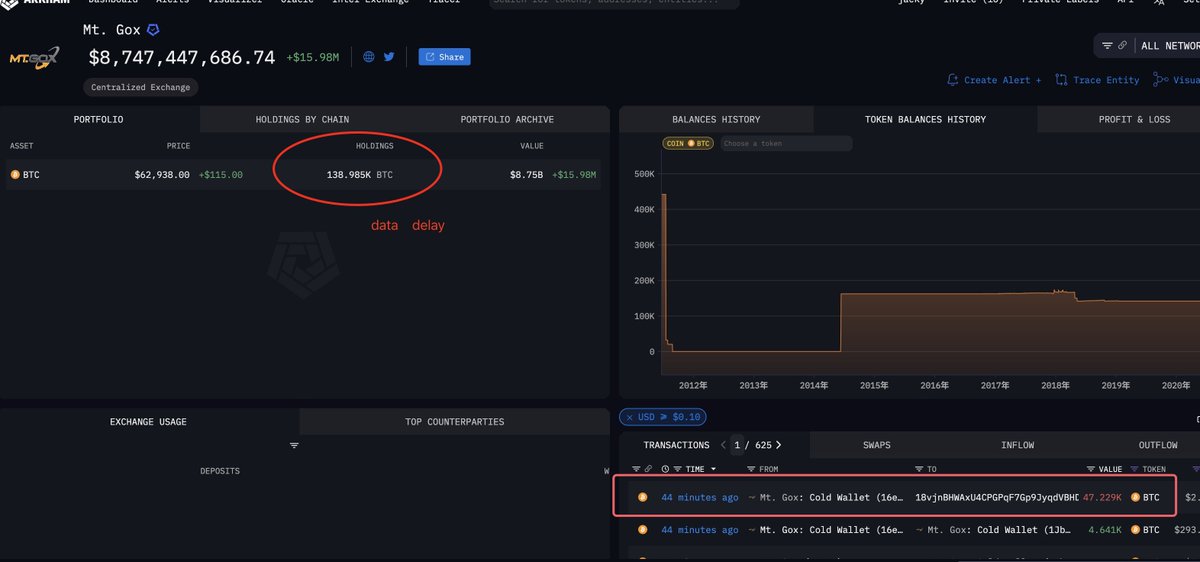Viewport: 1200px width, 562px height.
Task: Click the COIN BTC chip above chart
Action: tap(688, 144)
